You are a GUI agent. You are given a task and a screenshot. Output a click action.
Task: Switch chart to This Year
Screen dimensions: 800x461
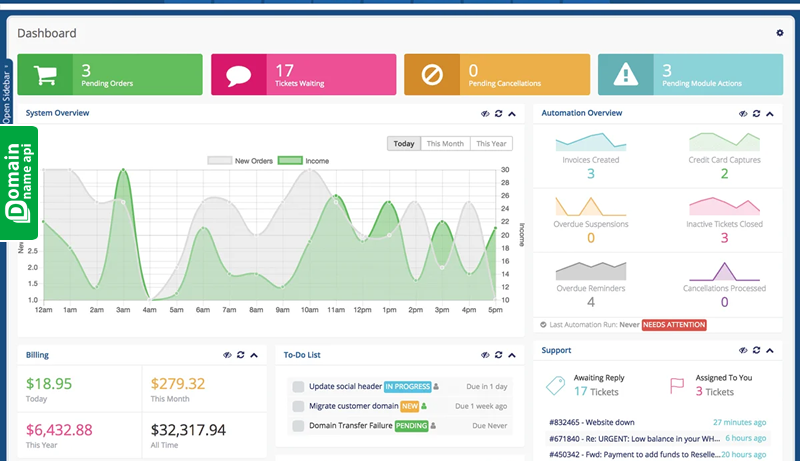[491, 144]
